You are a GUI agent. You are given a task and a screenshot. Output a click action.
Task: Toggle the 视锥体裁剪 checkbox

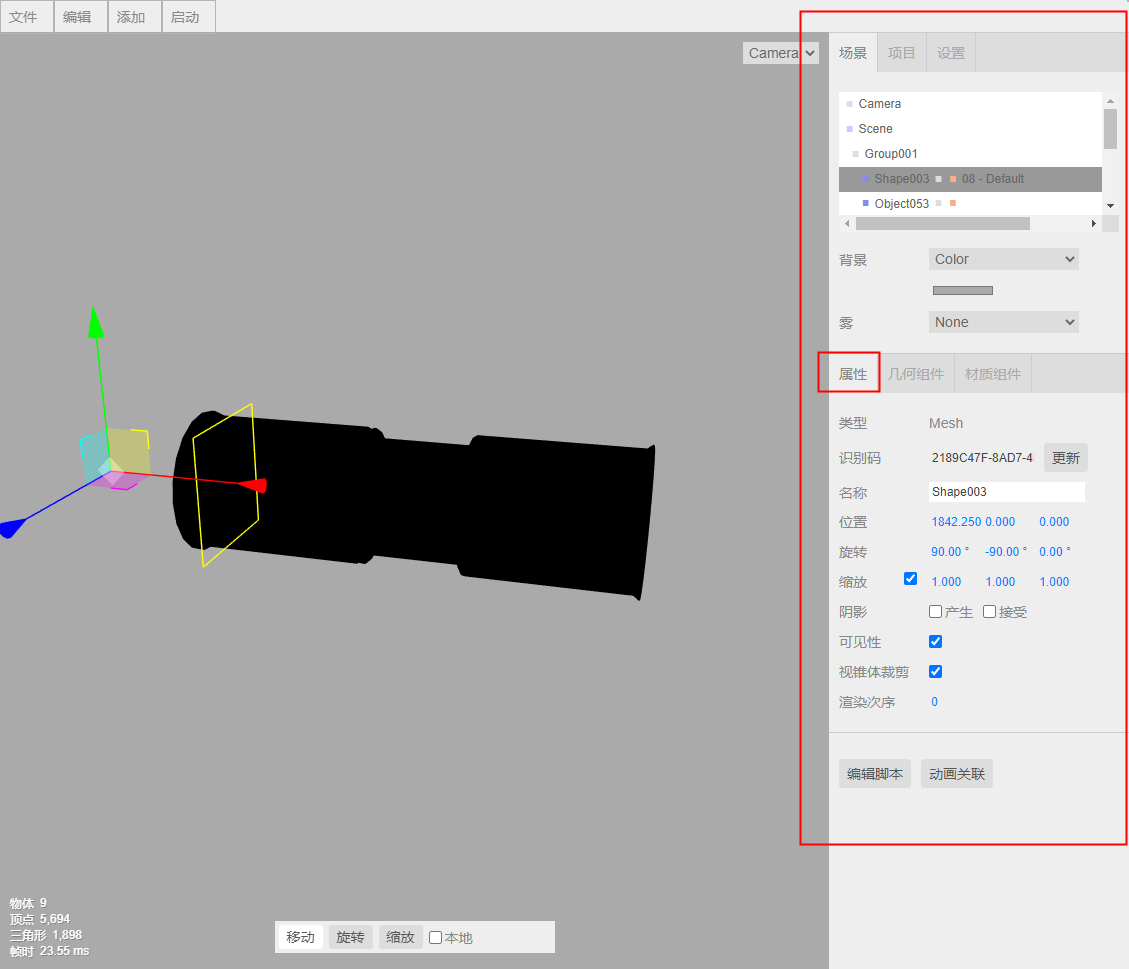click(x=935, y=672)
